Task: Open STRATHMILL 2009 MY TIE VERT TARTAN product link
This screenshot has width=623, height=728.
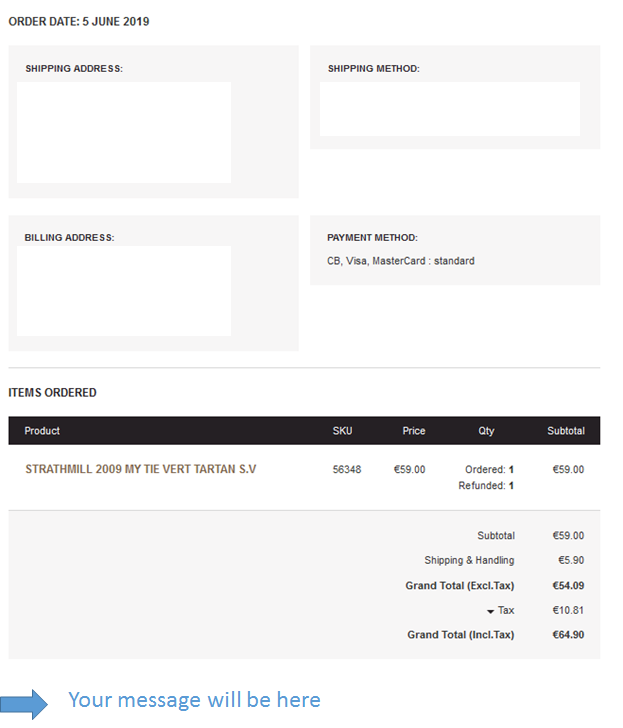Action: [x=141, y=469]
